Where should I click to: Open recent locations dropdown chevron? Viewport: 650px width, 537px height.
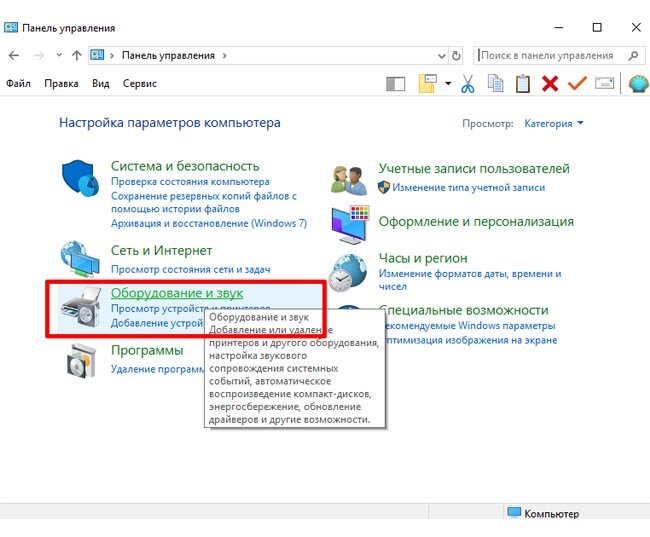tap(59, 55)
